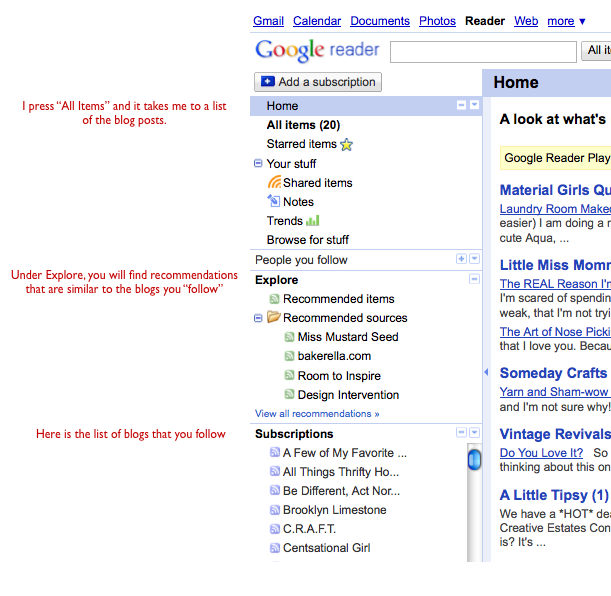Open The REAL Reason post link

point(555,284)
